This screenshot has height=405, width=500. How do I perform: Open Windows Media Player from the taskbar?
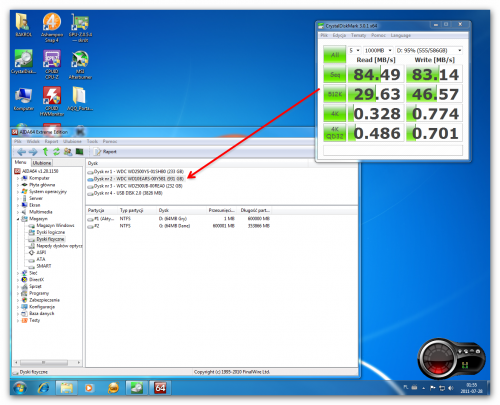click(89, 388)
